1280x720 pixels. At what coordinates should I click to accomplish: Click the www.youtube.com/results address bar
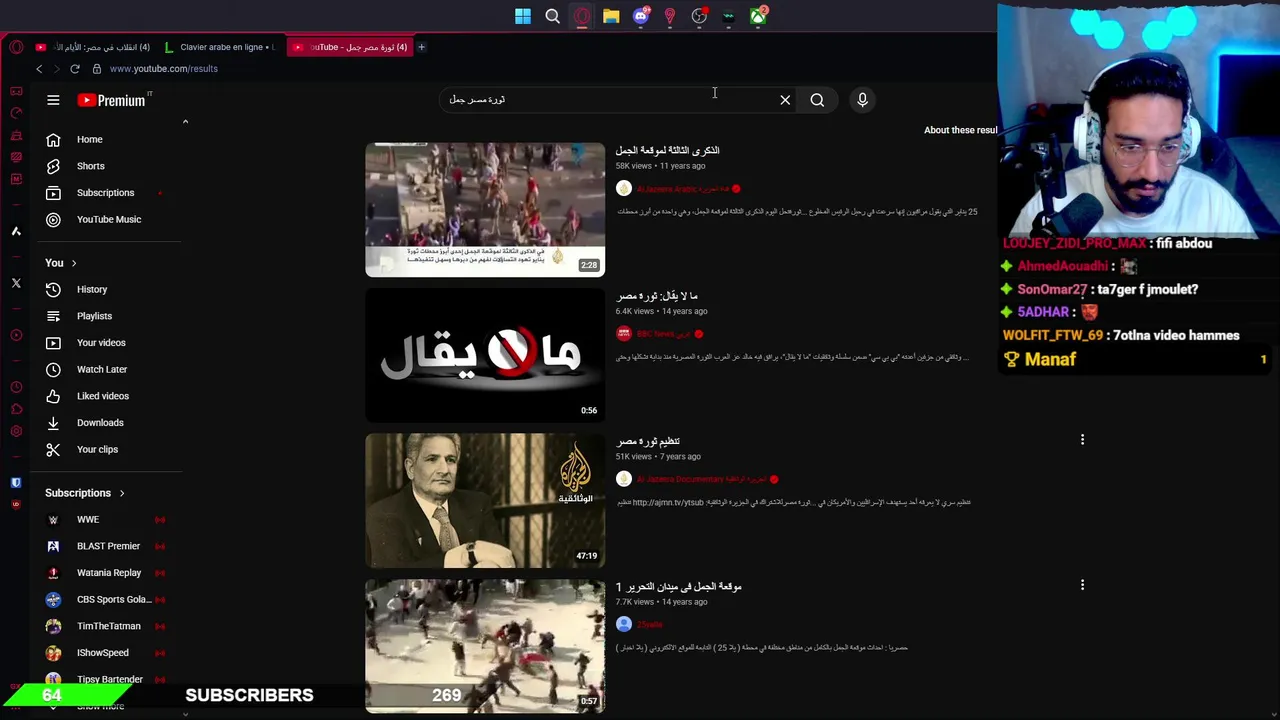(163, 69)
